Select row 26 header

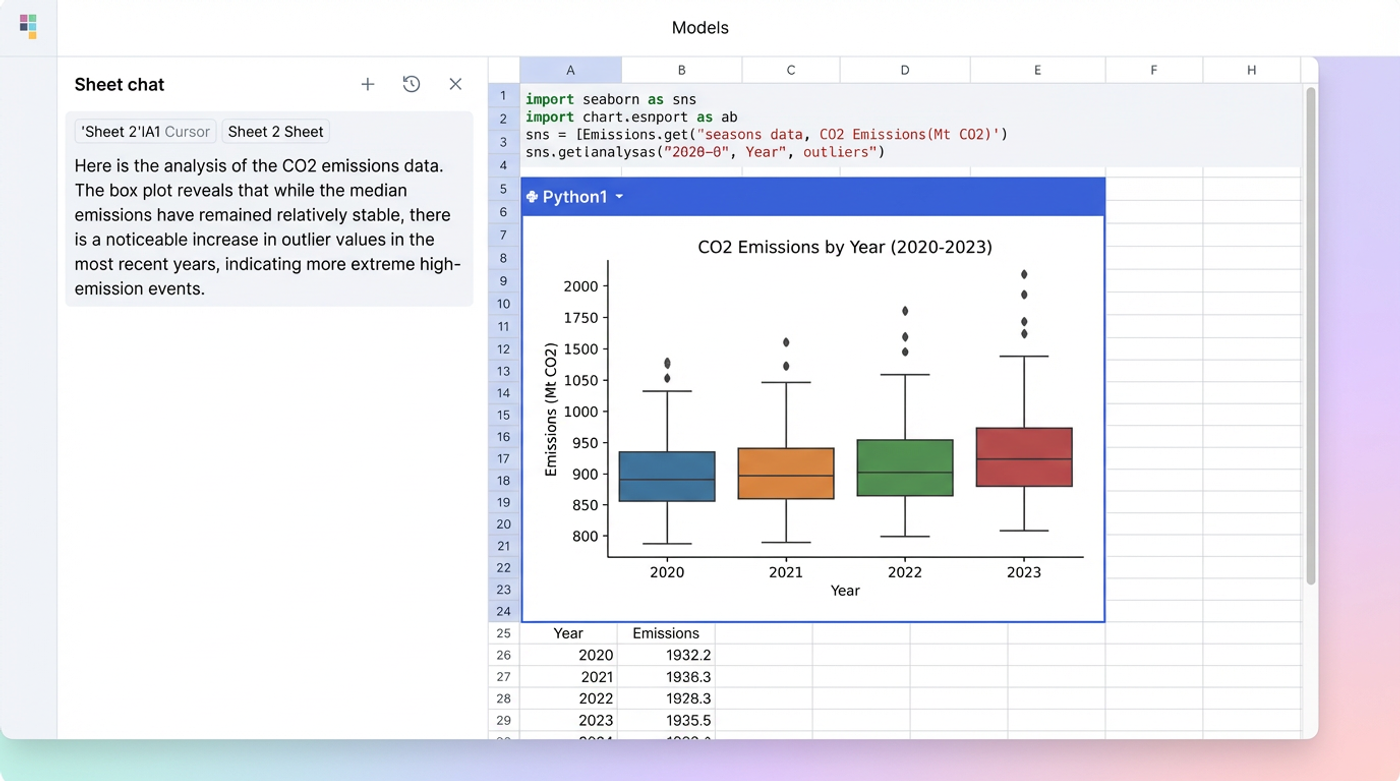(504, 655)
